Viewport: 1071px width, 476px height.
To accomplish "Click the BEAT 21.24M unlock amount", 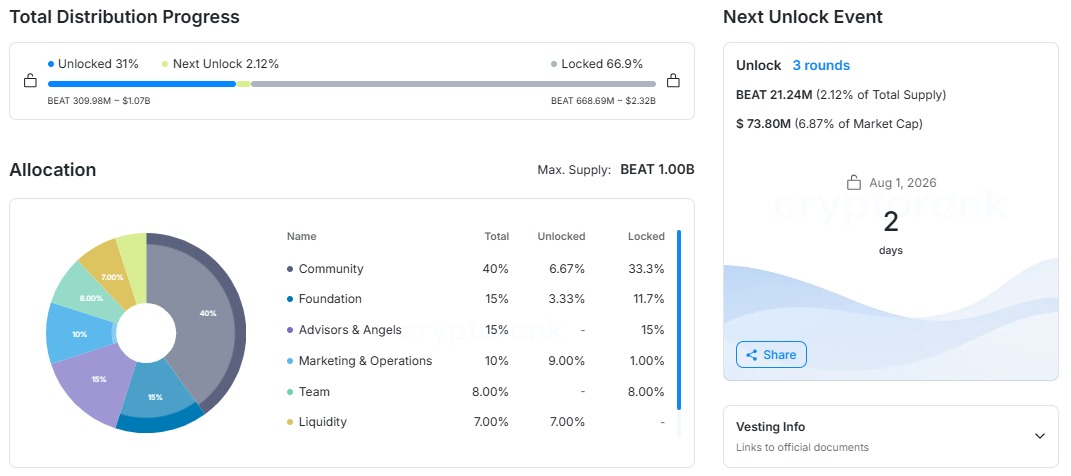I will (774, 95).
